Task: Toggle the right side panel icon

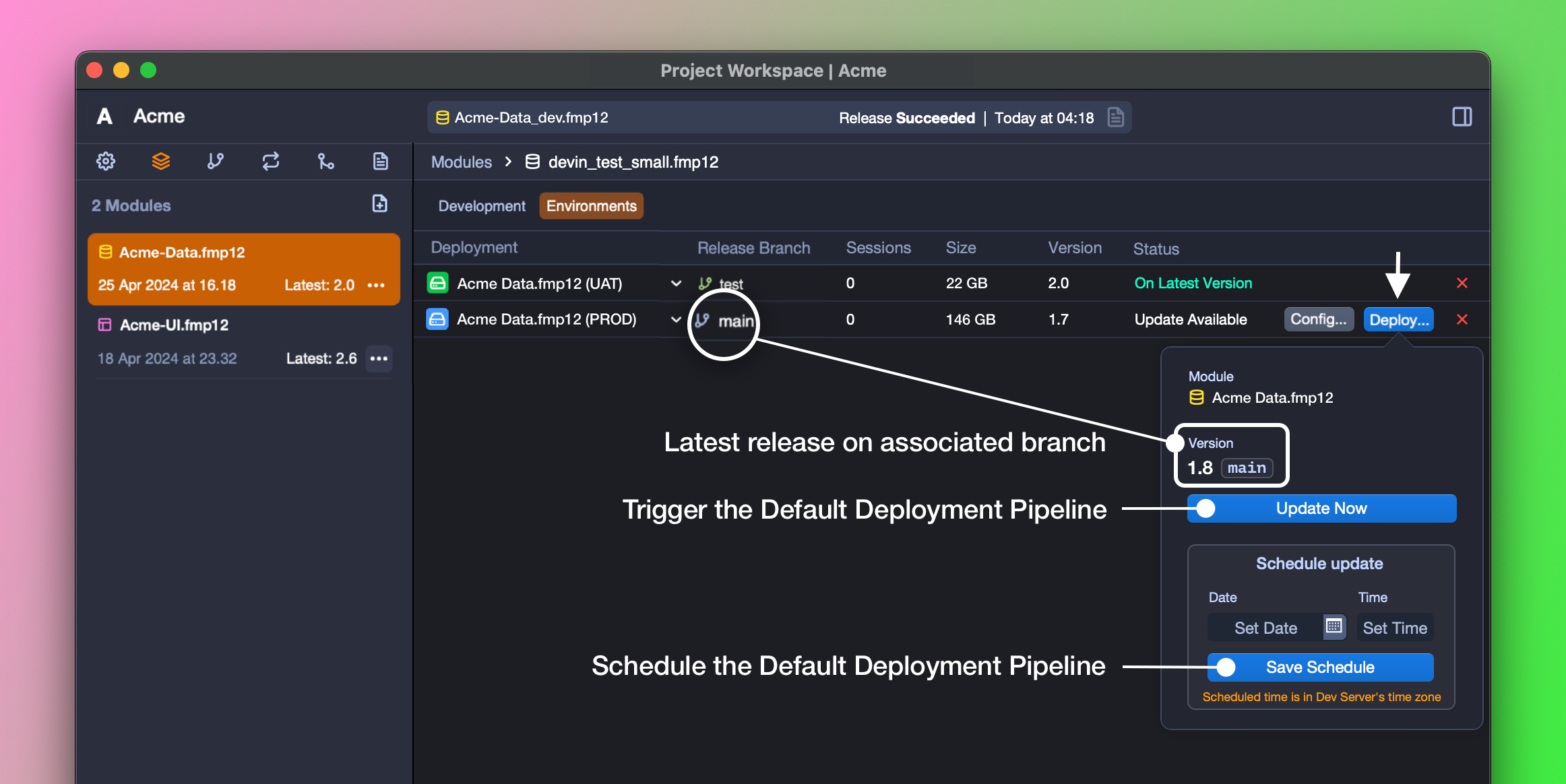Action: 1462,117
